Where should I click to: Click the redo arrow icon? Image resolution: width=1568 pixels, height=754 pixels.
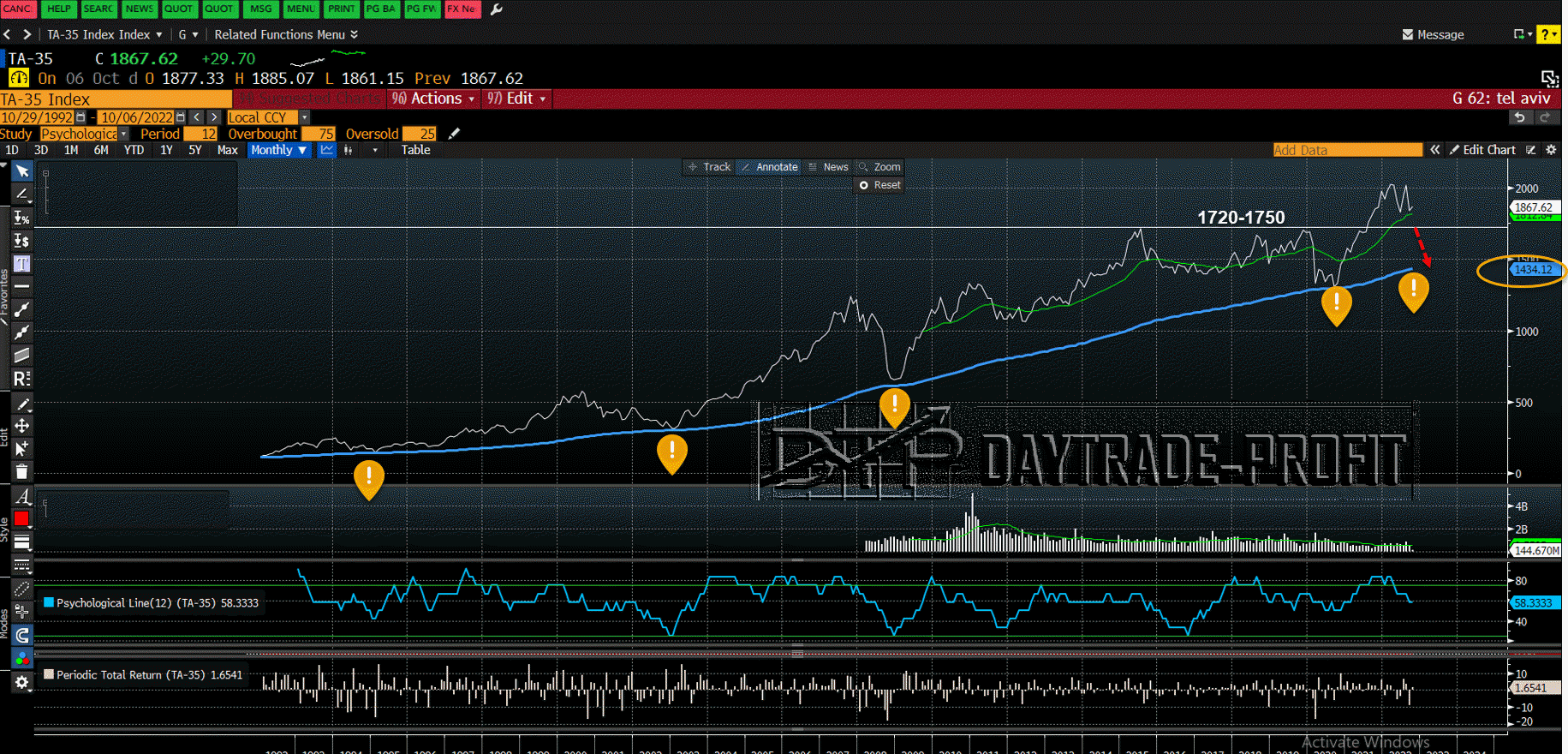click(1545, 117)
